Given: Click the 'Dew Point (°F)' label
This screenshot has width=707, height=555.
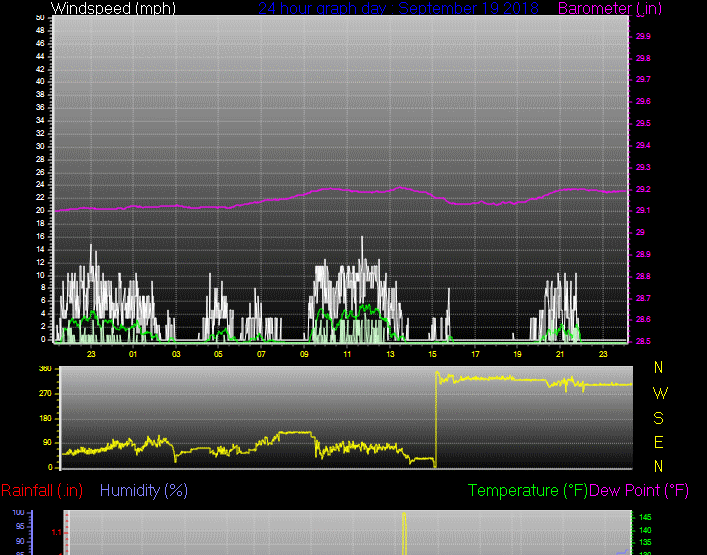Looking at the screenshot, I should tap(639, 491).
